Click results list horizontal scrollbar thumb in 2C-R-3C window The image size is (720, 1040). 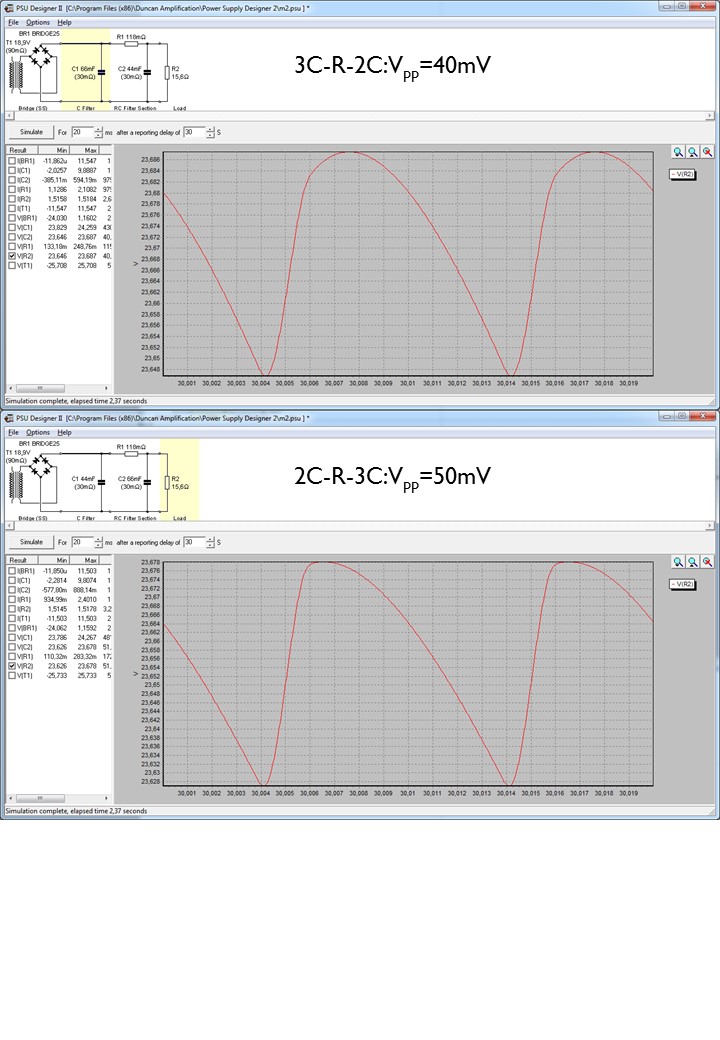40,798
